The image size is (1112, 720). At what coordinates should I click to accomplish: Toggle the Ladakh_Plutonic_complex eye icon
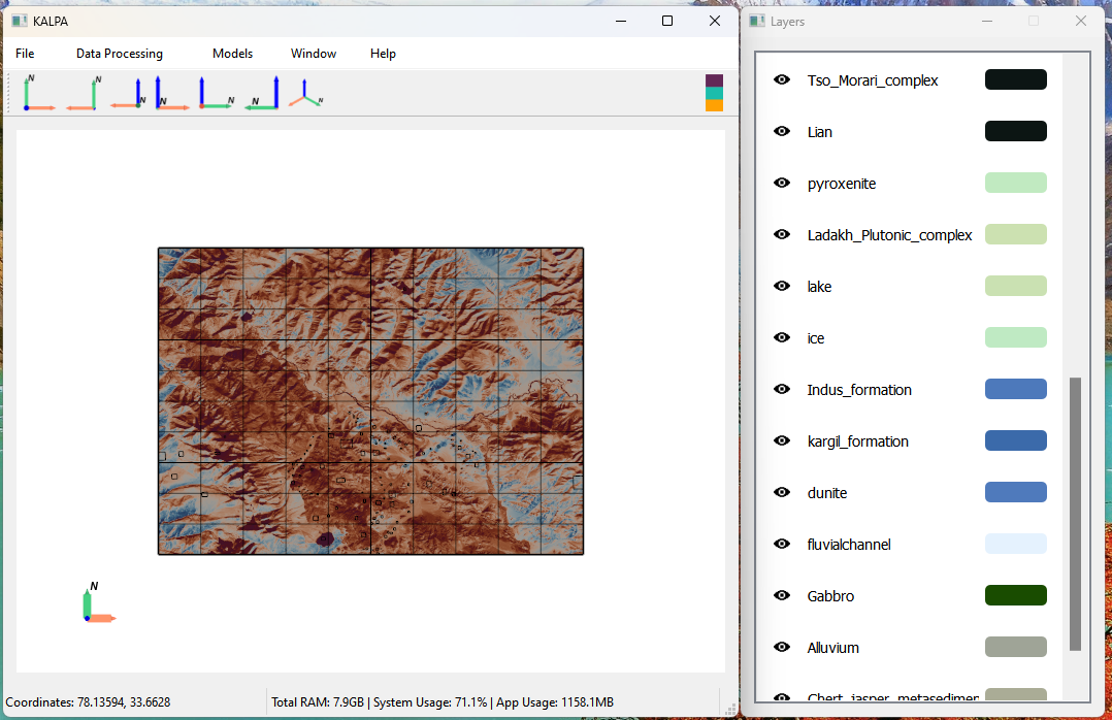coord(782,234)
